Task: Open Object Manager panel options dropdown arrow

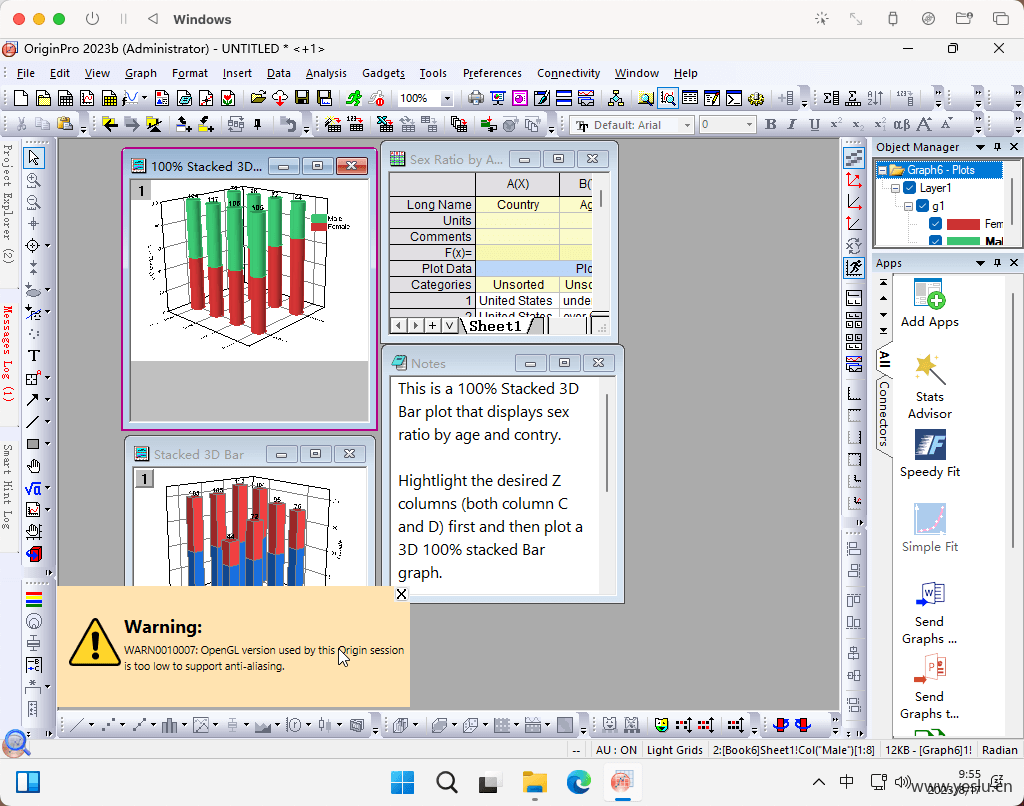Action: click(980, 148)
